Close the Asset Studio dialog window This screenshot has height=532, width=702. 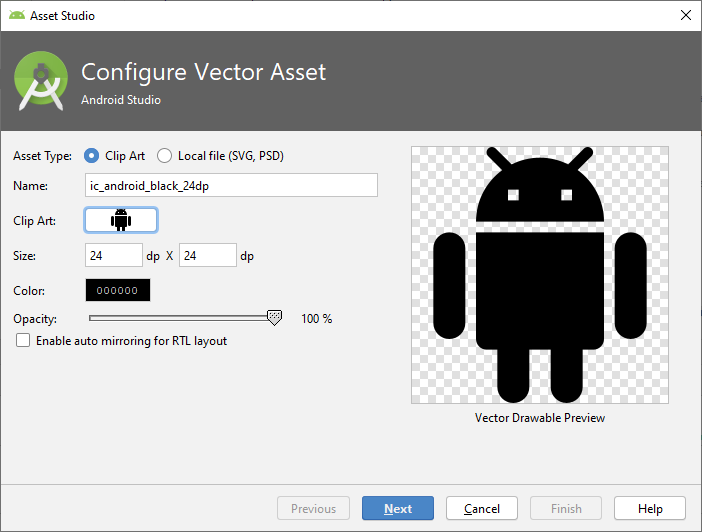pos(685,16)
